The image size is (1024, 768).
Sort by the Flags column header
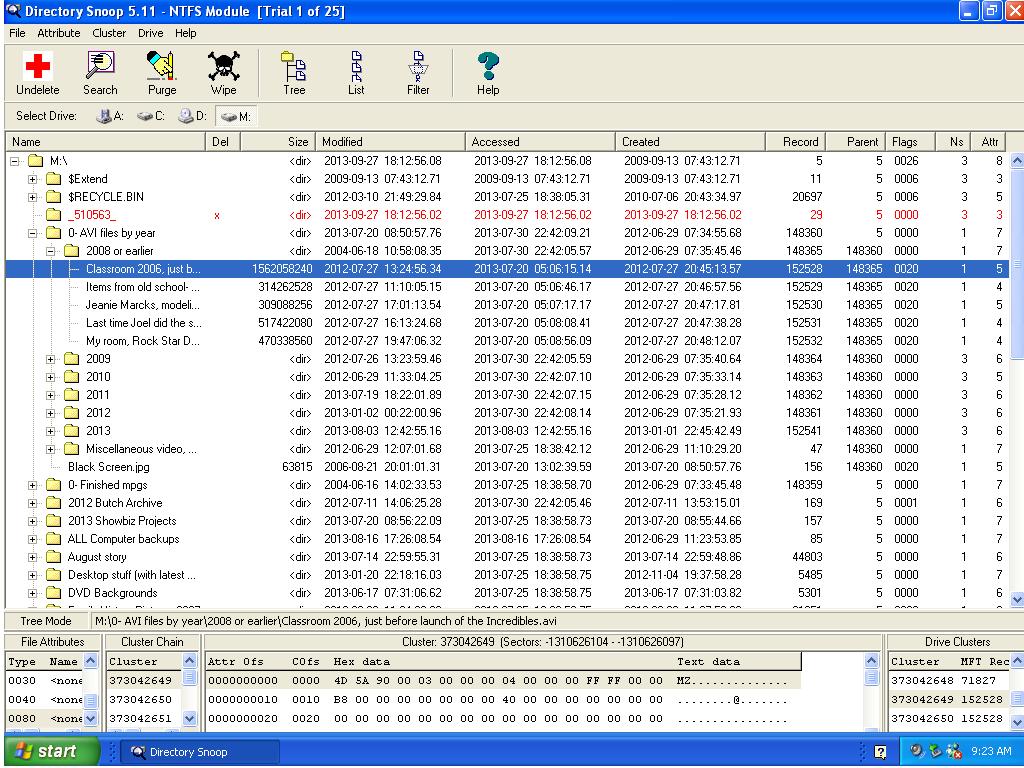[910, 142]
